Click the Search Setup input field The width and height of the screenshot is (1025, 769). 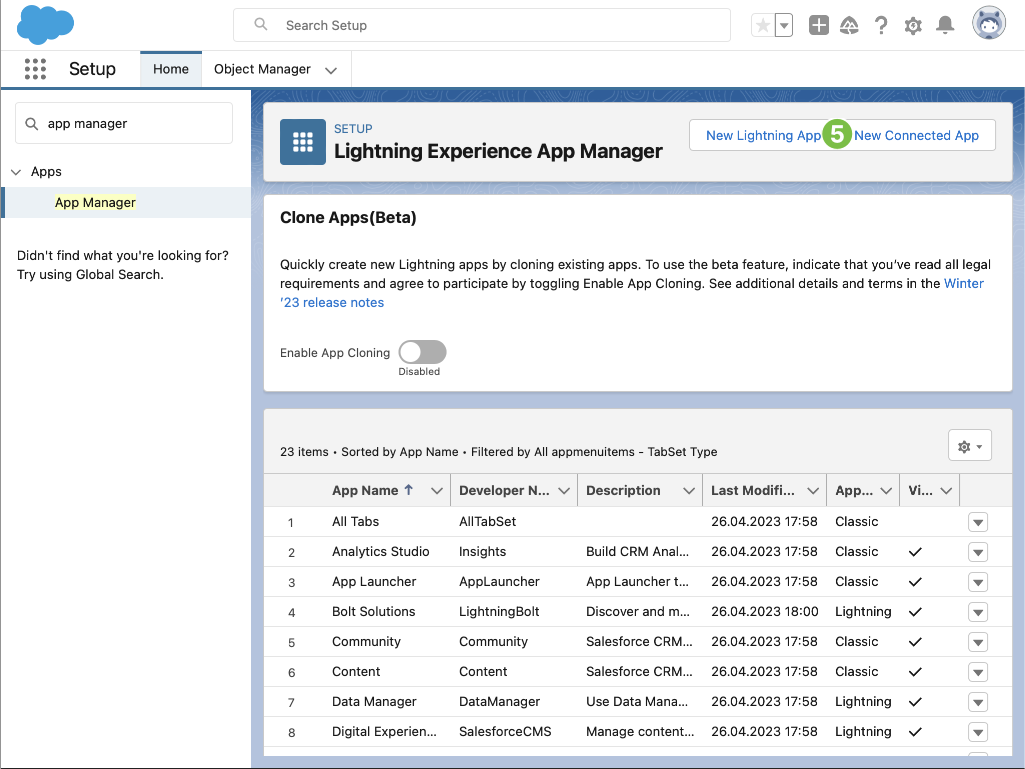tap(482, 25)
